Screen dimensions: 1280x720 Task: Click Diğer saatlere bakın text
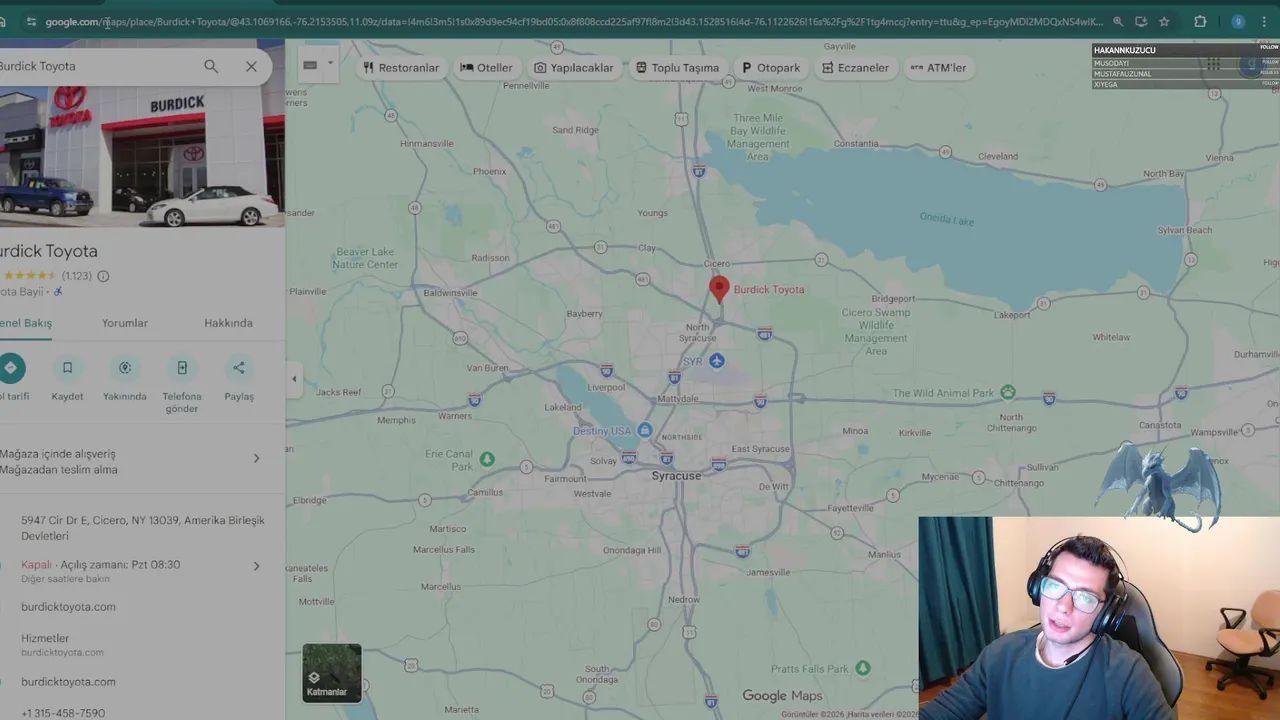(65, 579)
